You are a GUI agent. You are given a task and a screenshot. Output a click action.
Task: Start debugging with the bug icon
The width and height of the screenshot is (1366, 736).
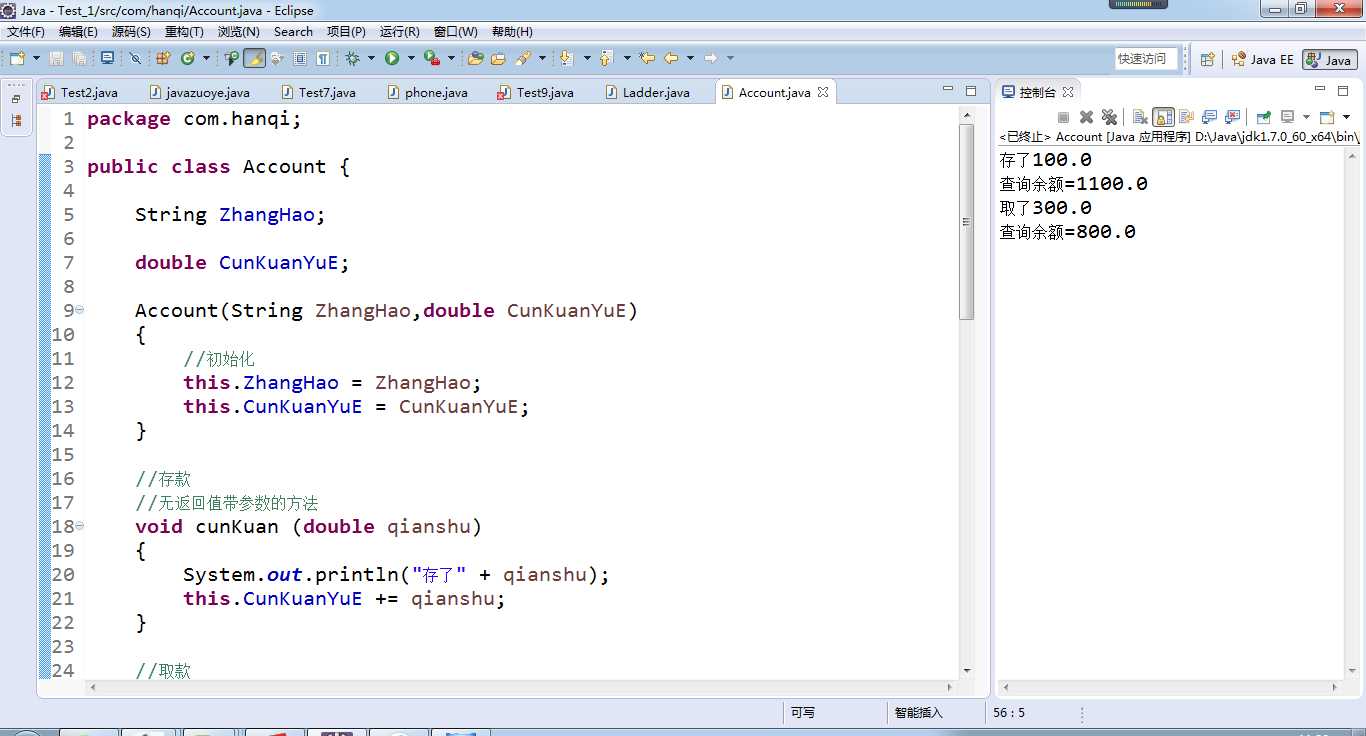click(351, 58)
